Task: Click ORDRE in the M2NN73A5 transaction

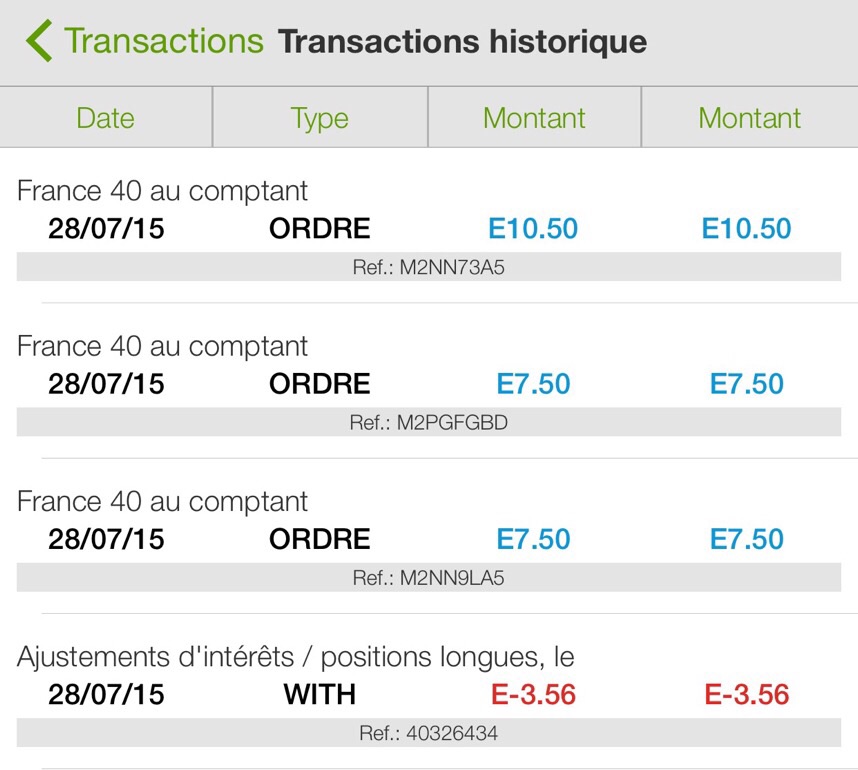Action: point(319,229)
